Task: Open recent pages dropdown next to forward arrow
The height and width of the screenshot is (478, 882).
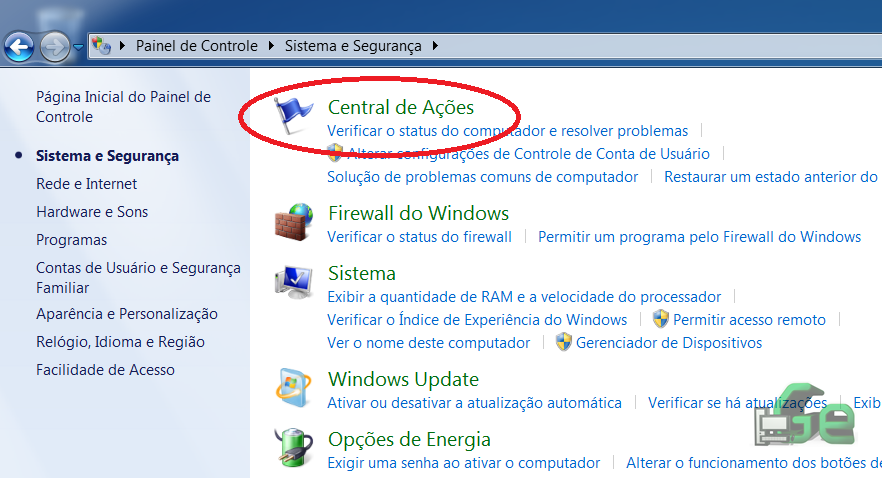Action: point(78,47)
